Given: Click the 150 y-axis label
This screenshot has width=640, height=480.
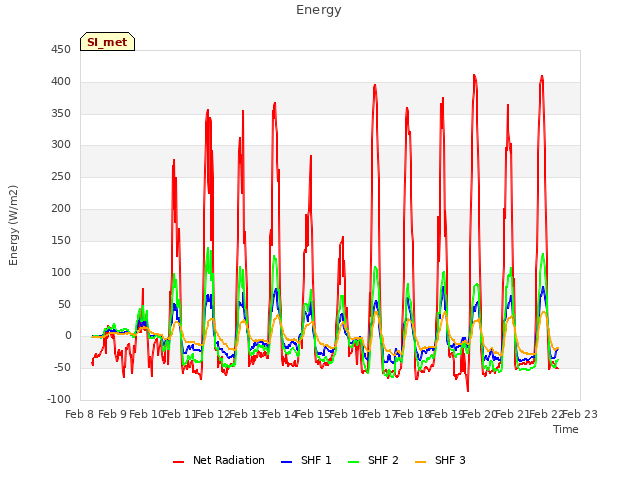Looking at the screenshot, I should click(61, 240).
